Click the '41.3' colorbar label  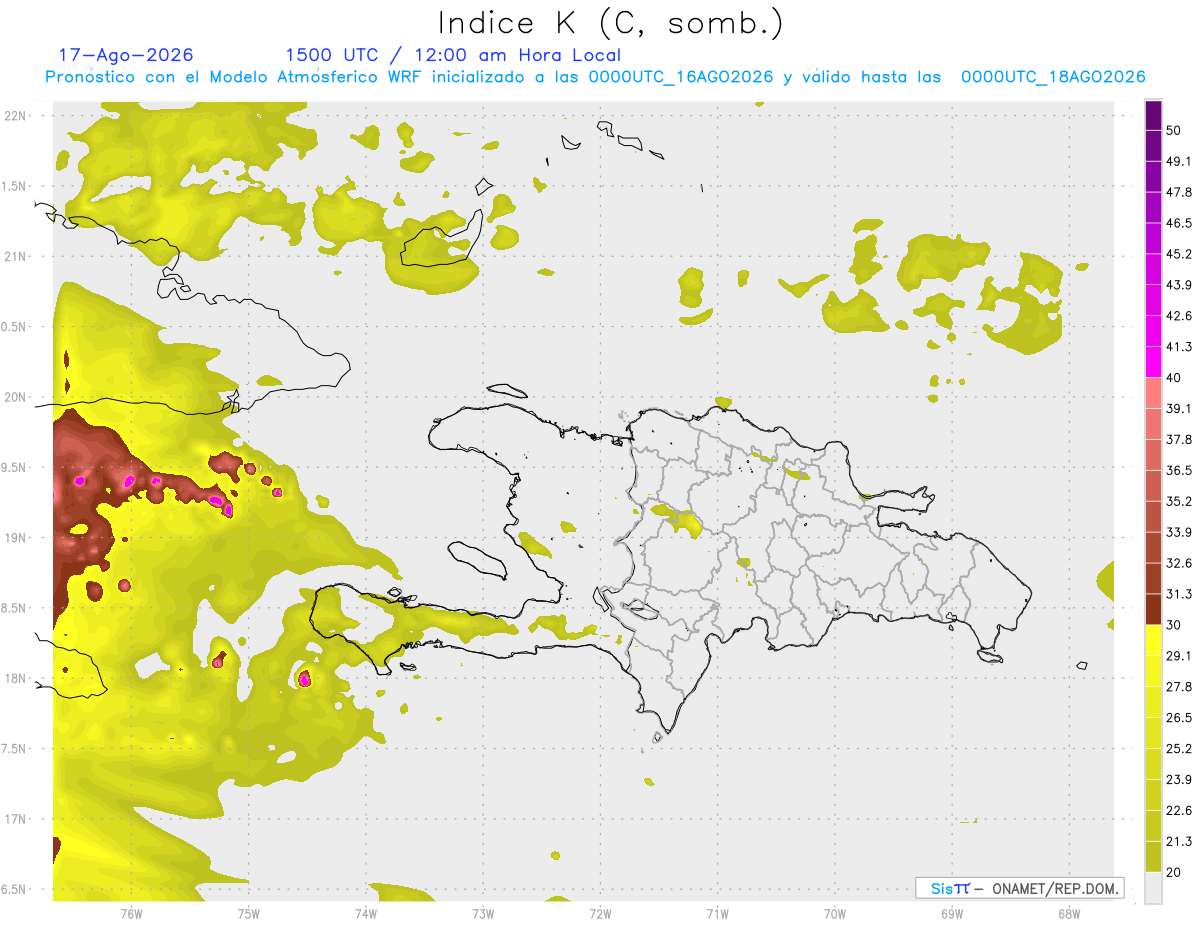1179,347
